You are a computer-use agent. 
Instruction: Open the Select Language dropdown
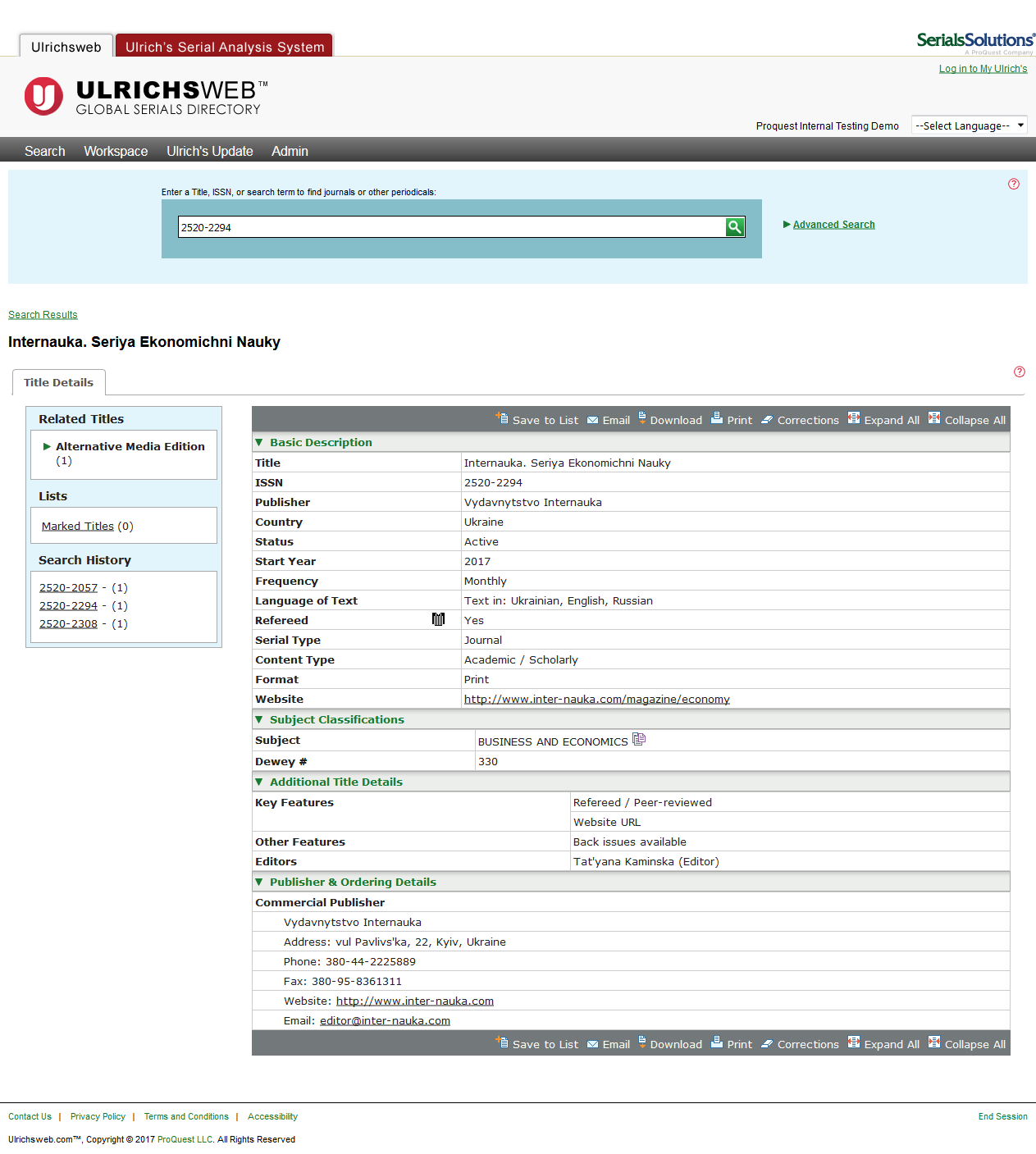970,125
